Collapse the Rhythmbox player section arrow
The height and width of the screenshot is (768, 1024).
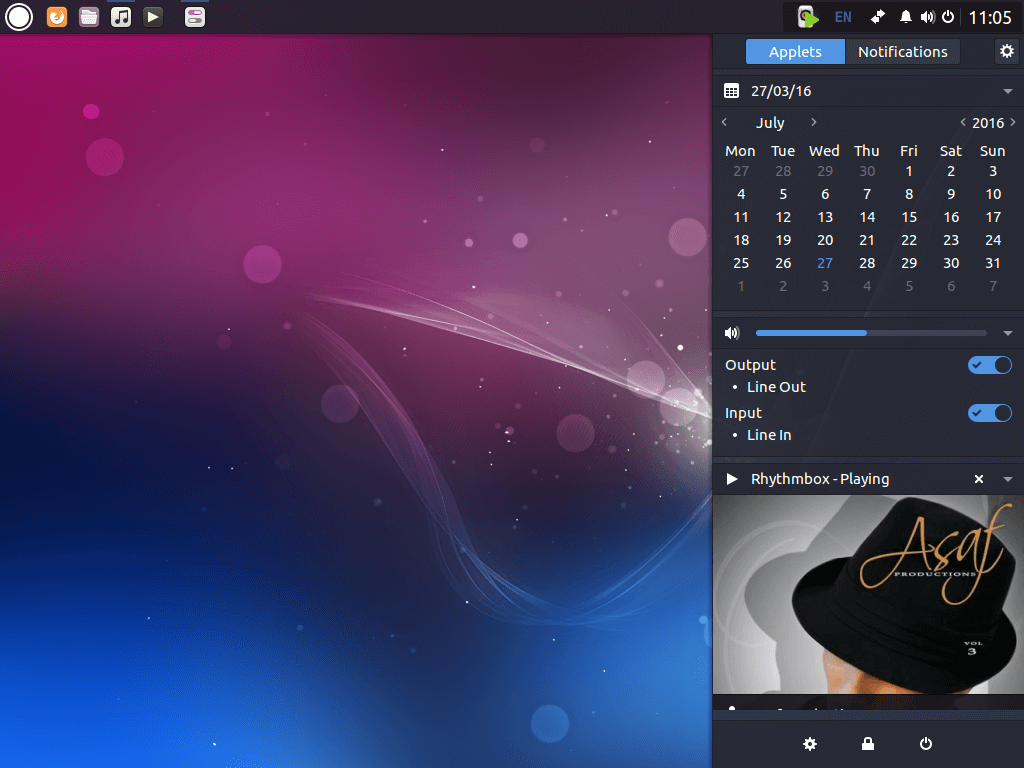coord(1008,479)
